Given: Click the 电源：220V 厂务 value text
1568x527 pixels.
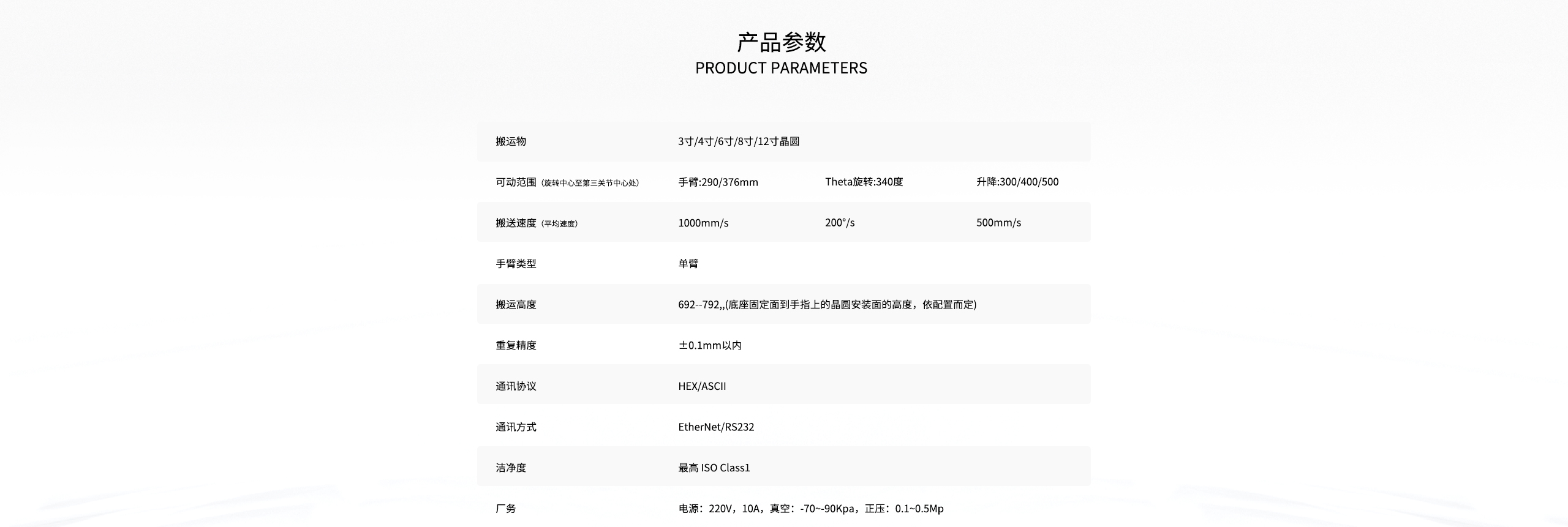Looking at the screenshot, I should 810,509.
